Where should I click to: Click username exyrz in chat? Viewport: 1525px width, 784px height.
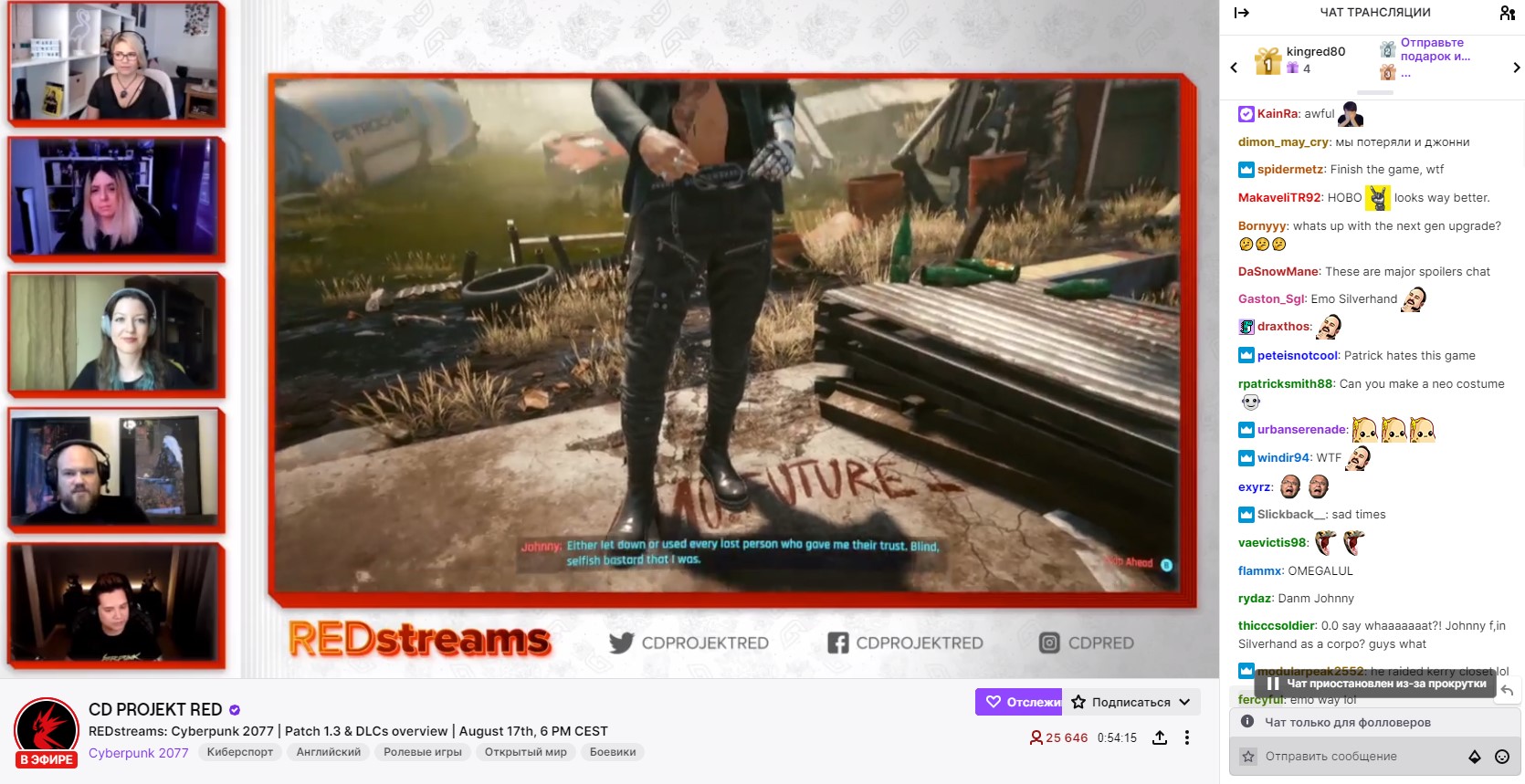1254,487
